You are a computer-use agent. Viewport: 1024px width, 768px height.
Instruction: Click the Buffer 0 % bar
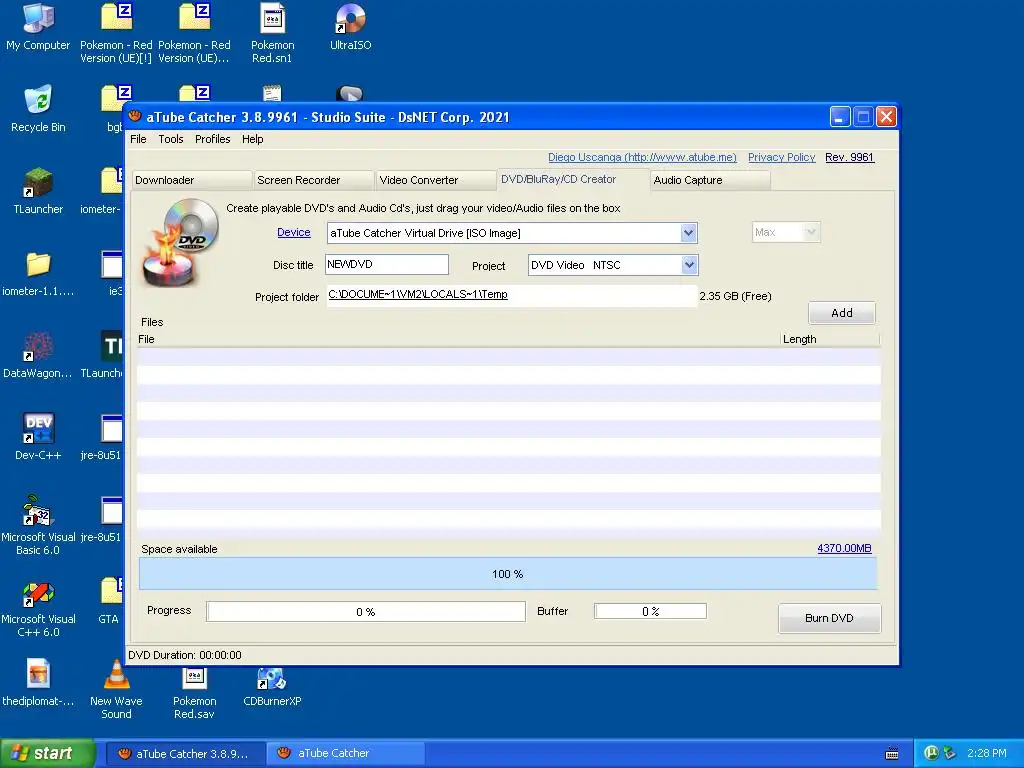point(650,611)
